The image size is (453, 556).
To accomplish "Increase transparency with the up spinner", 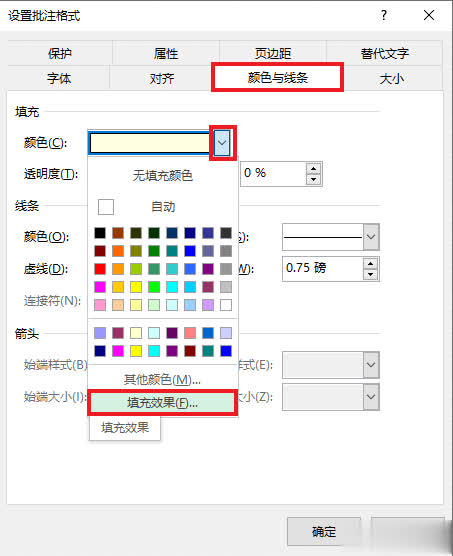I will pos(313,168).
